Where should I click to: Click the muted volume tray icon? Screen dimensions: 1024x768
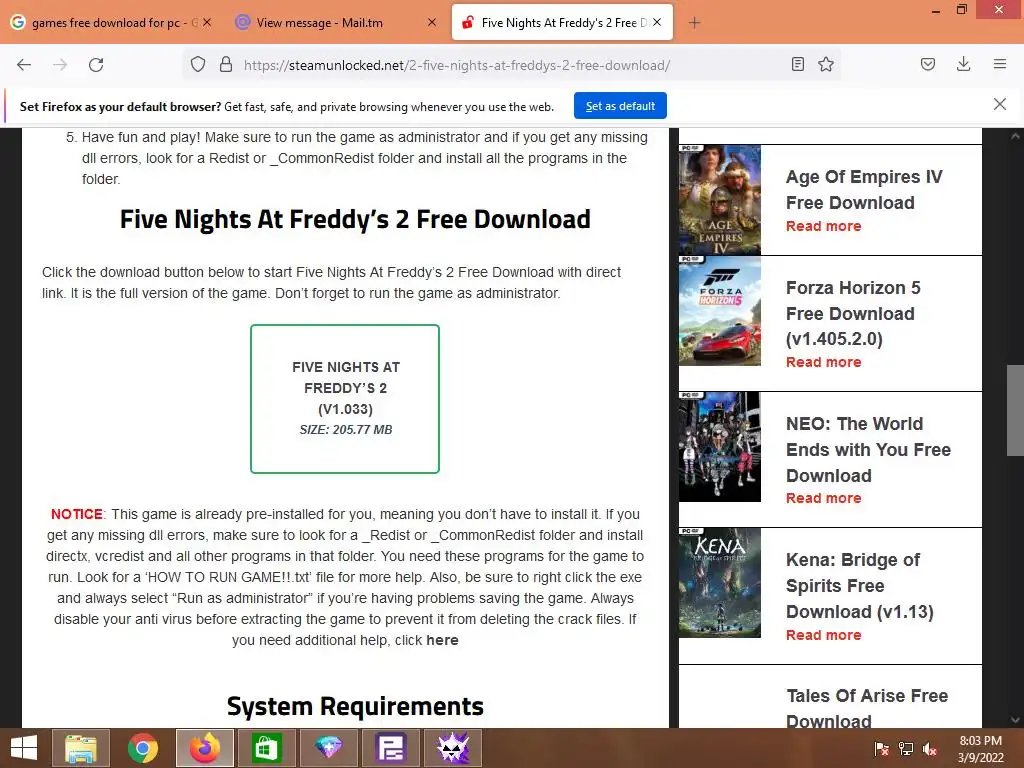coord(930,748)
